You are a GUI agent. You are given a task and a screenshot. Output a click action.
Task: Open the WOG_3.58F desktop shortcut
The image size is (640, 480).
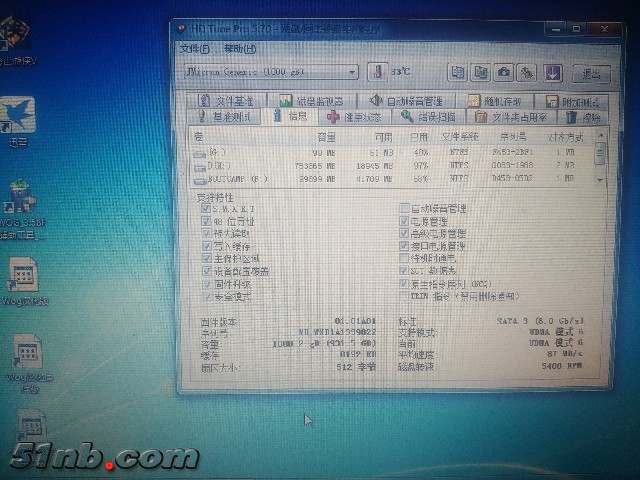pyautogui.click(x=20, y=209)
